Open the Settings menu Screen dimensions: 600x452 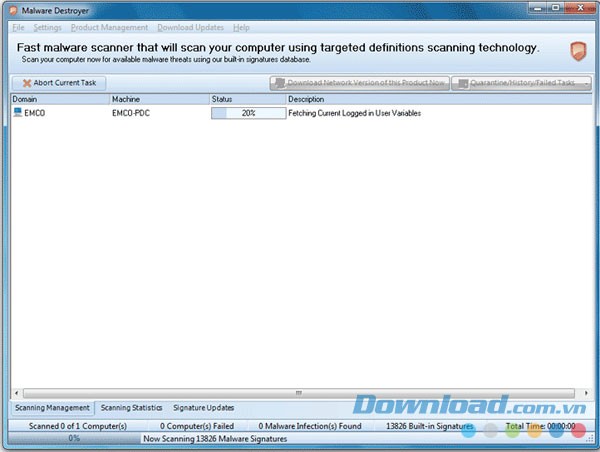point(47,28)
